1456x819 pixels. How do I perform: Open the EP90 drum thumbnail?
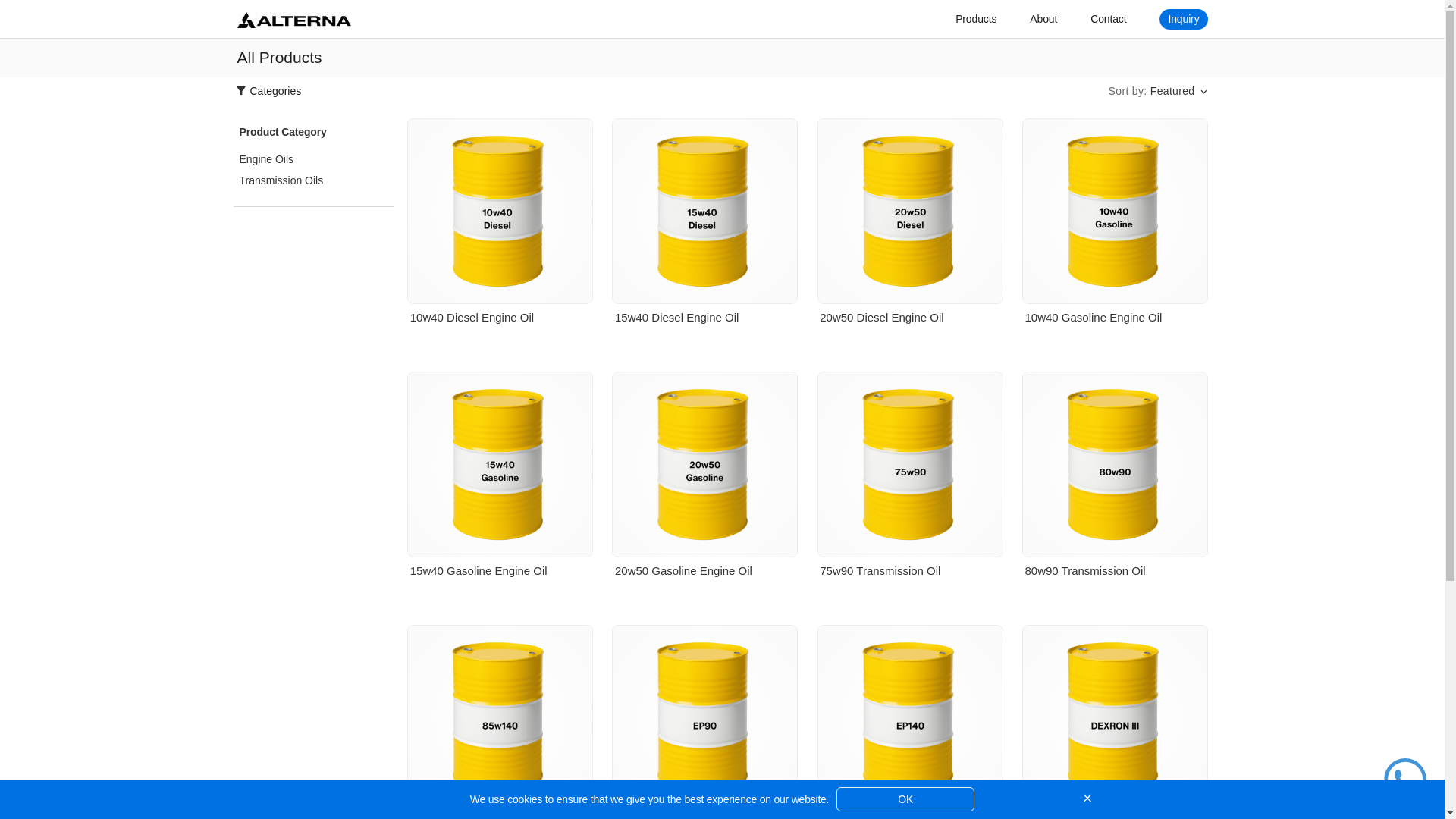pos(704,702)
